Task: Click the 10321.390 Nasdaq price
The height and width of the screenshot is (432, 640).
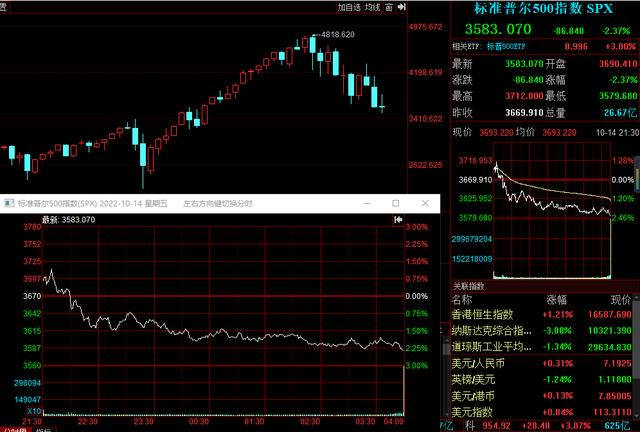Action: pos(610,331)
